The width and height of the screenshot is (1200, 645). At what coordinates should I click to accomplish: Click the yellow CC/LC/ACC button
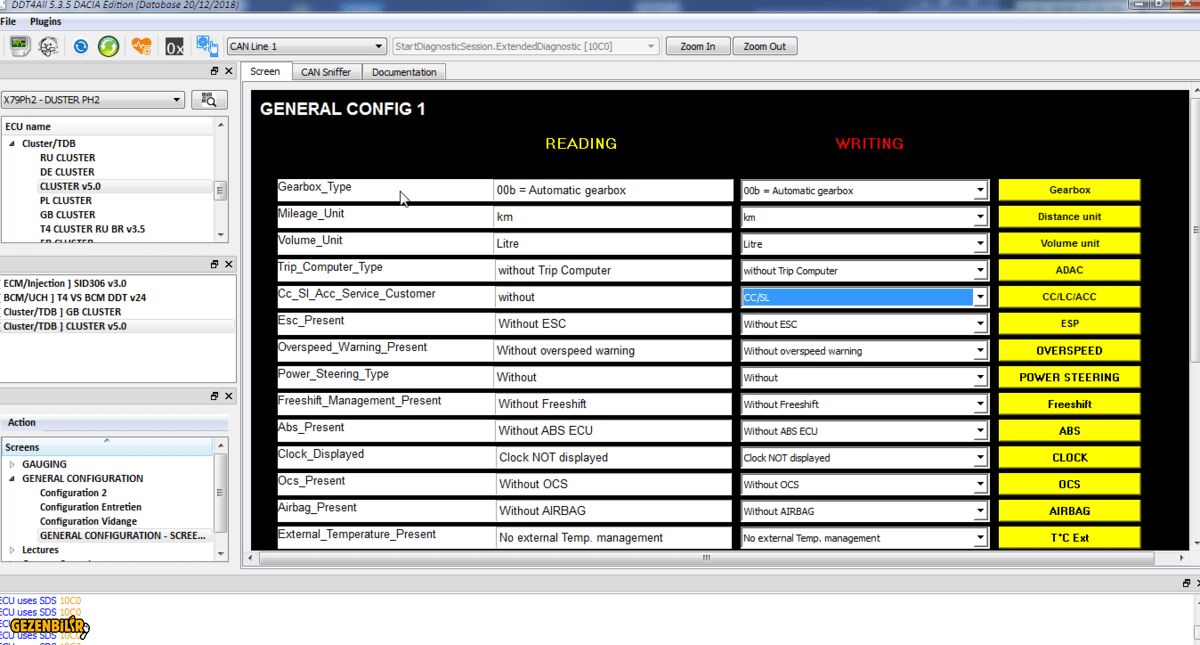(1069, 297)
